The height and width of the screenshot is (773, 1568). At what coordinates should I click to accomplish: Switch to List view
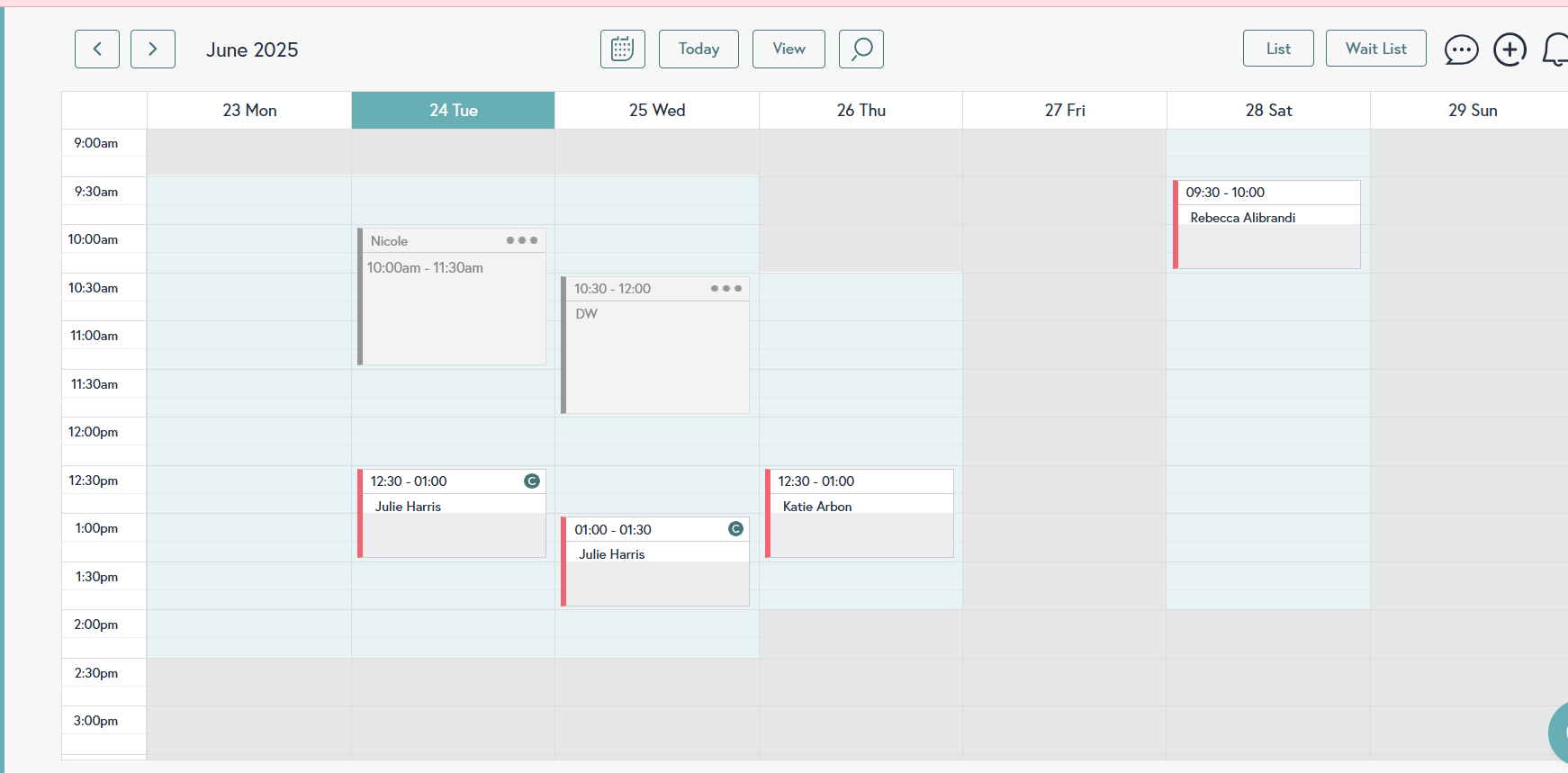click(x=1278, y=49)
